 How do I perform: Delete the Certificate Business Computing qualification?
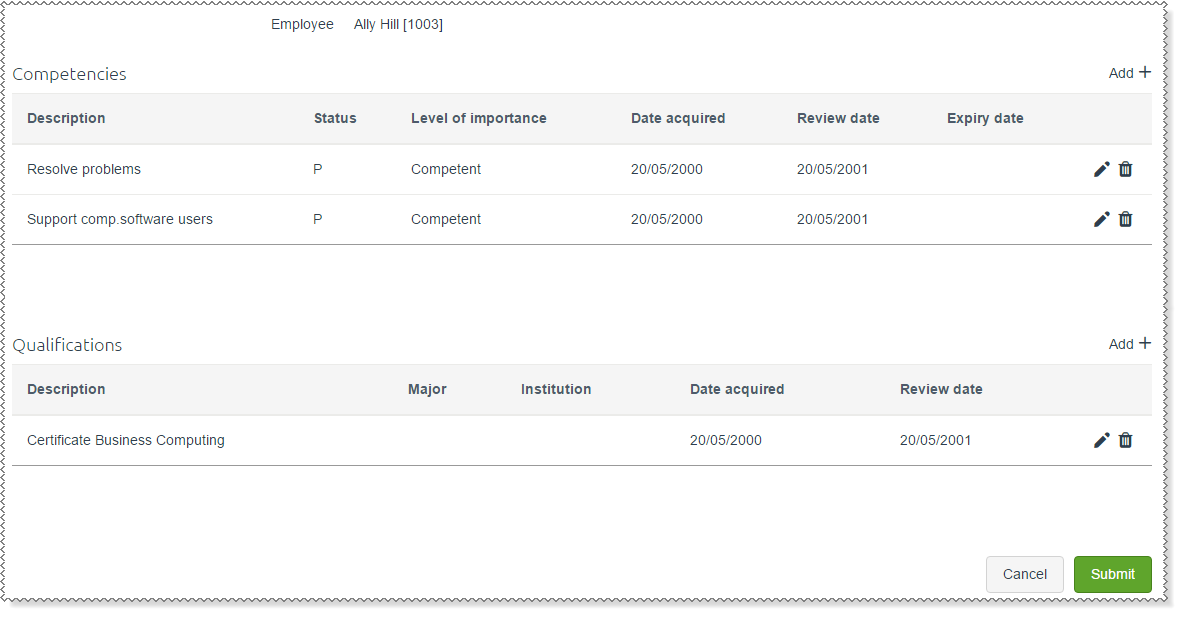(1125, 440)
